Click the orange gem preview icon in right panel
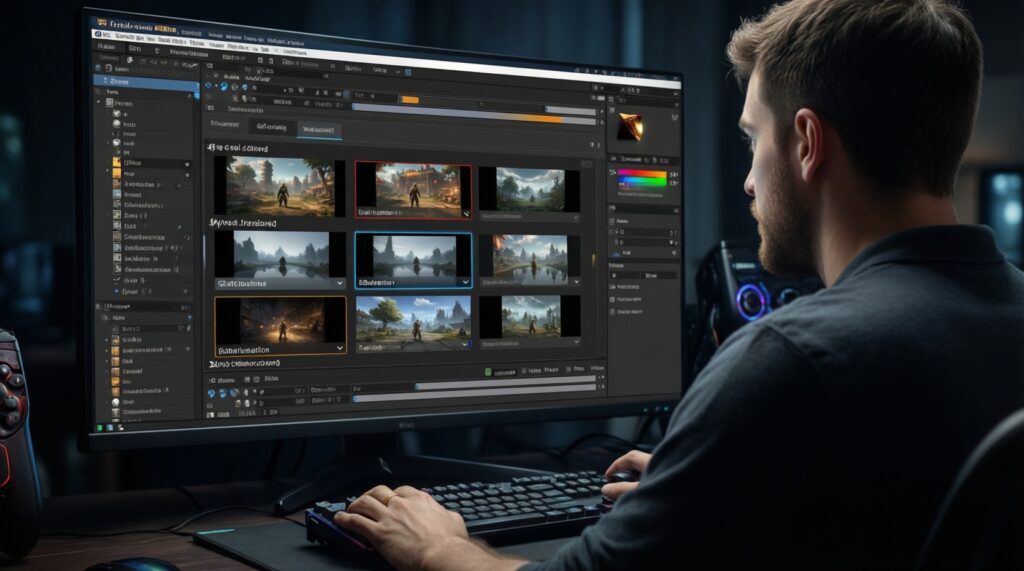This screenshot has width=1024, height=571. coord(630,126)
